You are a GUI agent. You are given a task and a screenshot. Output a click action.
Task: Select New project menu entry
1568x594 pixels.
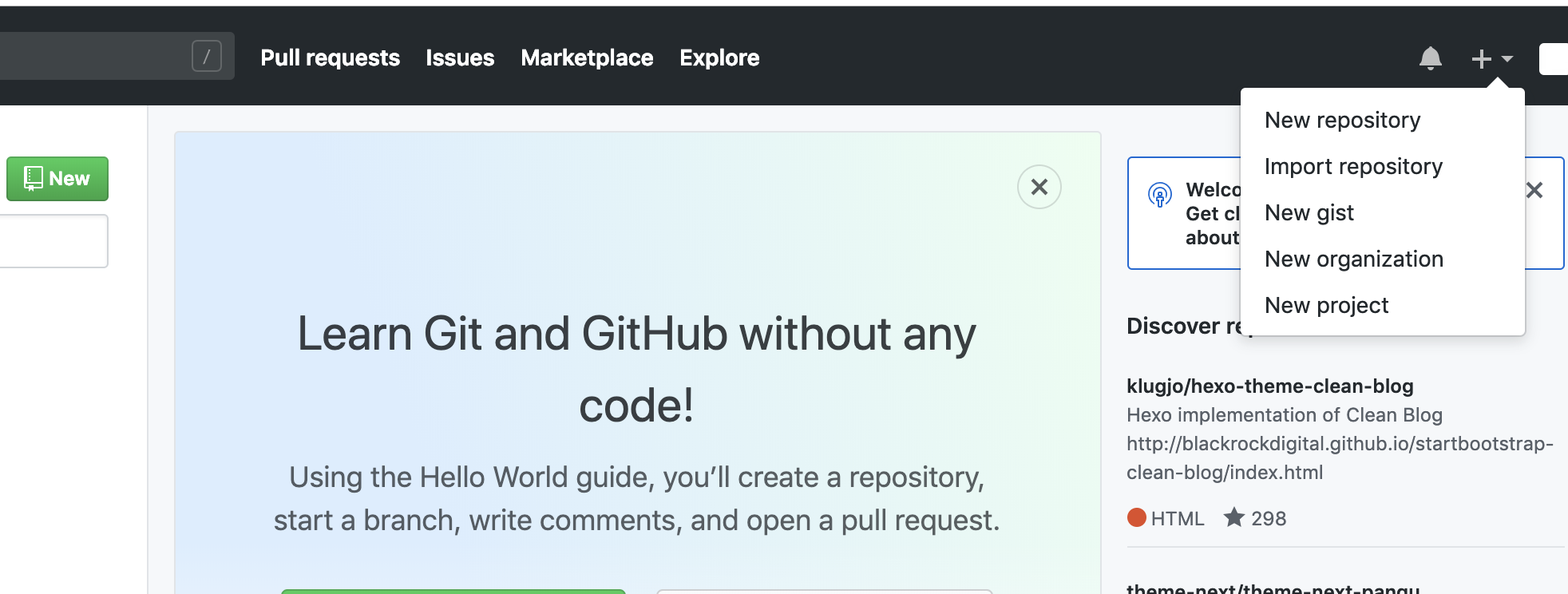[1382, 305]
